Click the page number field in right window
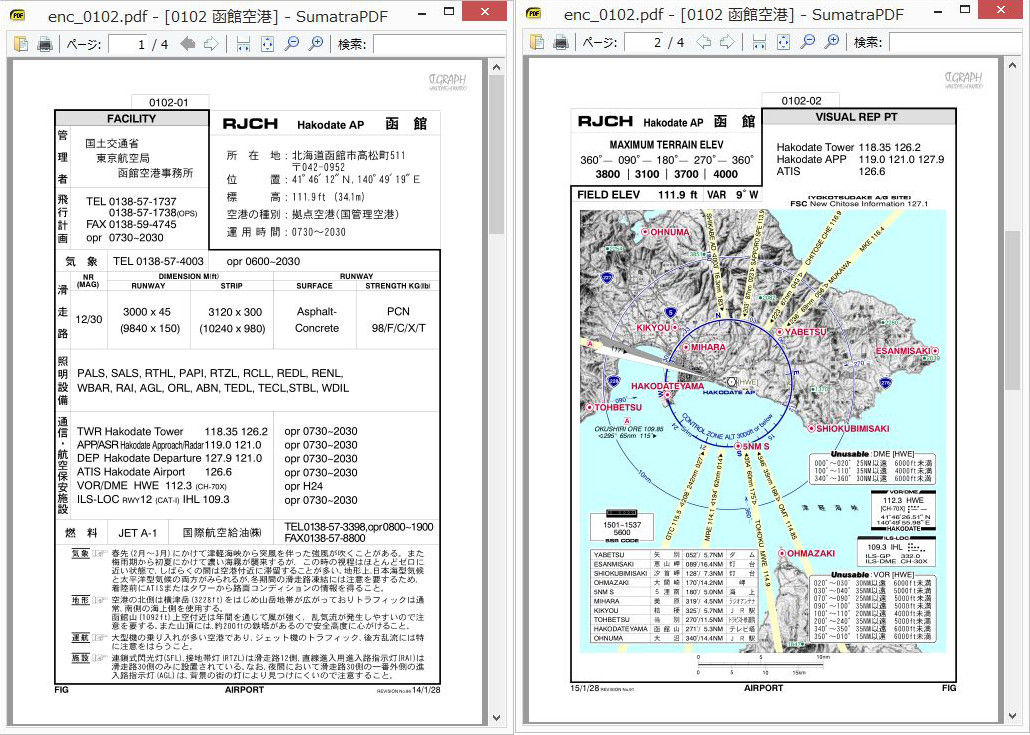 coord(643,43)
